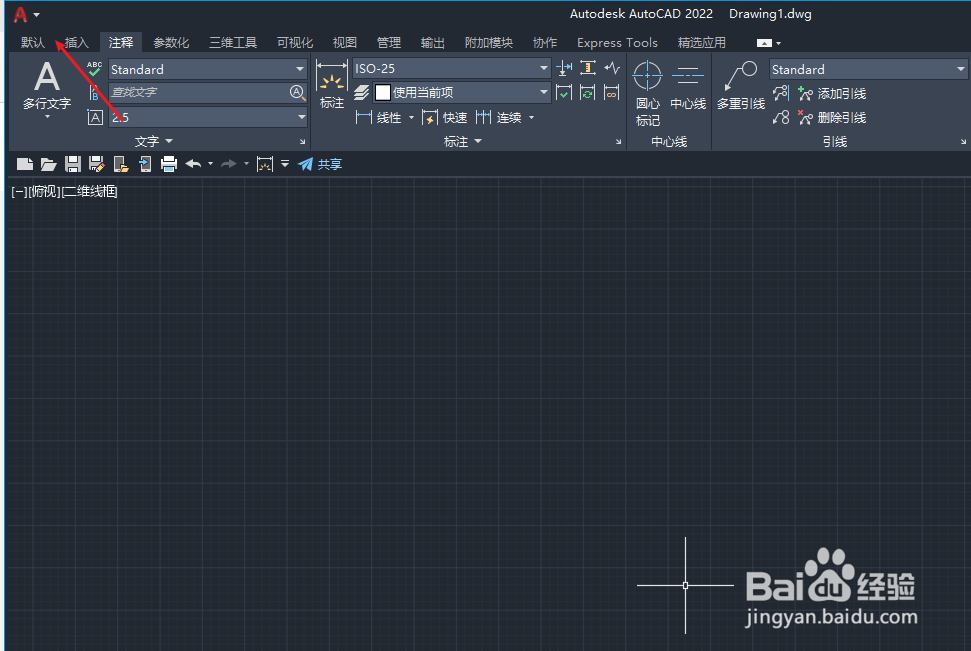Open the 使用当前项 dimension layer dropdown
Image resolution: width=971 pixels, height=651 pixels.
tap(462, 93)
